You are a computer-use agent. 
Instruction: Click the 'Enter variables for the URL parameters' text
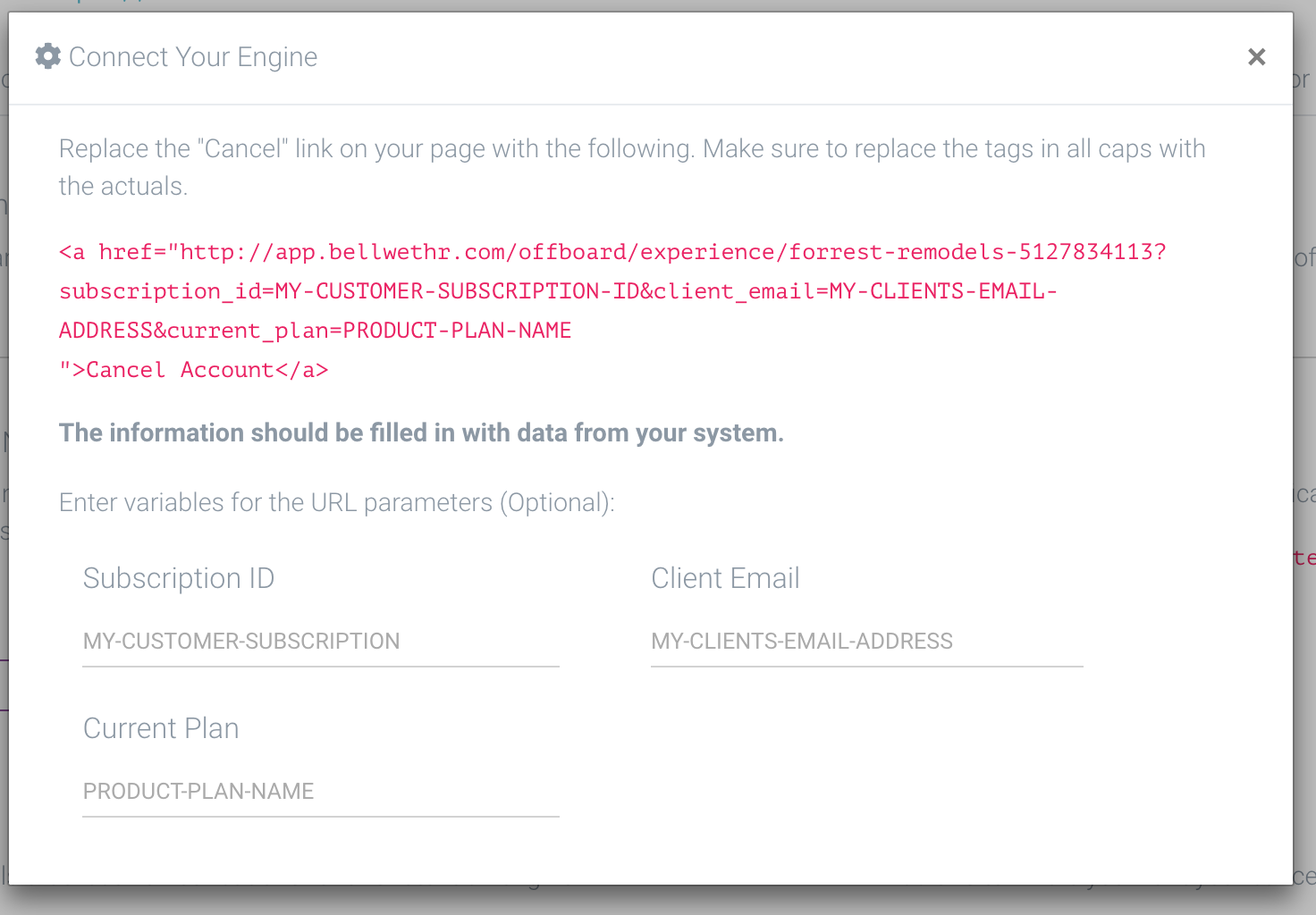coord(337,503)
